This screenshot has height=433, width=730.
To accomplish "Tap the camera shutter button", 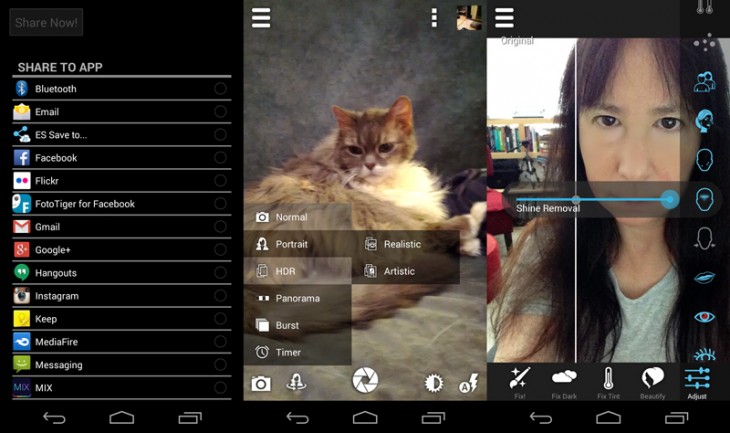I will click(x=365, y=380).
